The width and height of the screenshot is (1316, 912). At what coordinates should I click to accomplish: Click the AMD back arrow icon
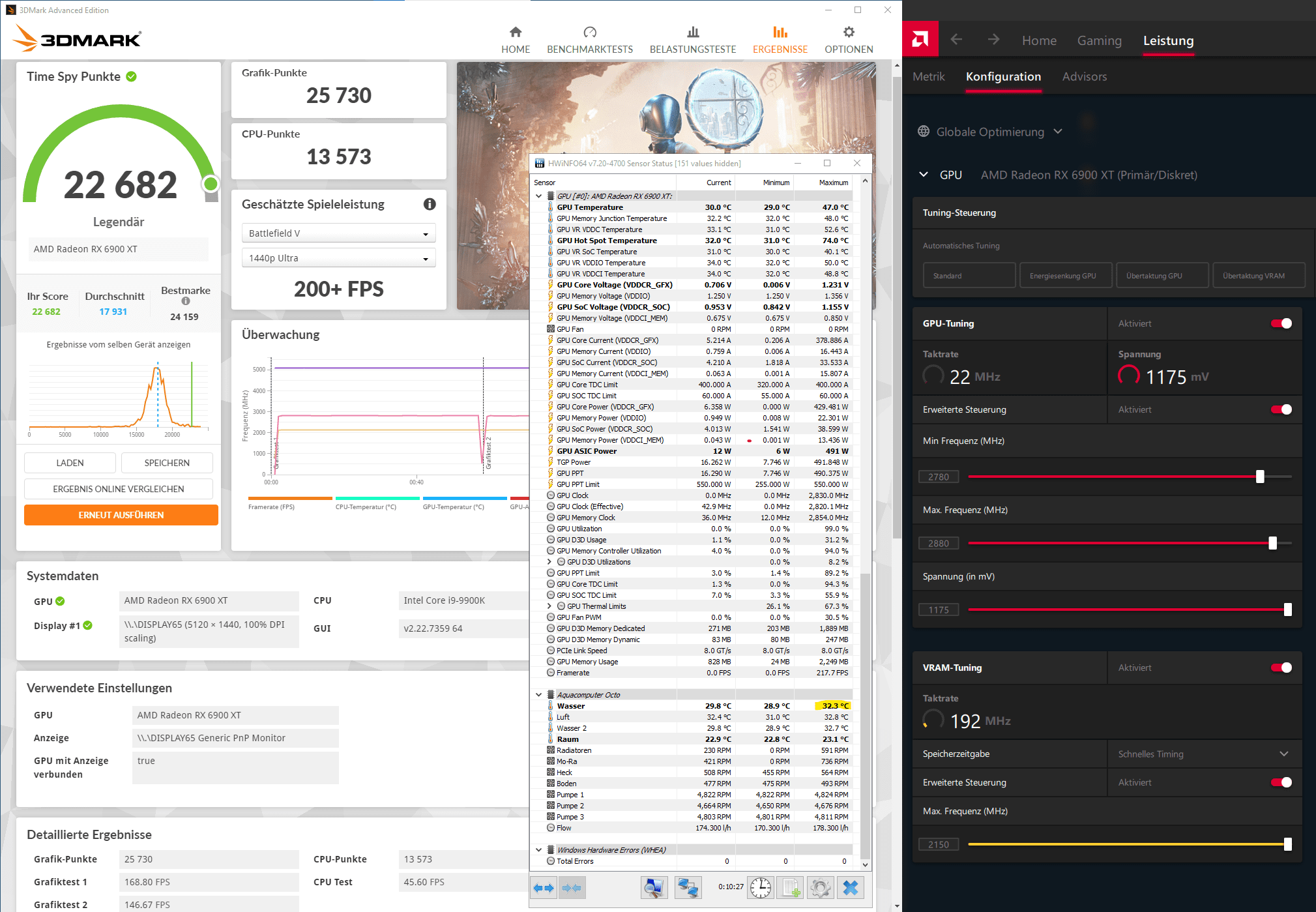click(x=956, y=40)
